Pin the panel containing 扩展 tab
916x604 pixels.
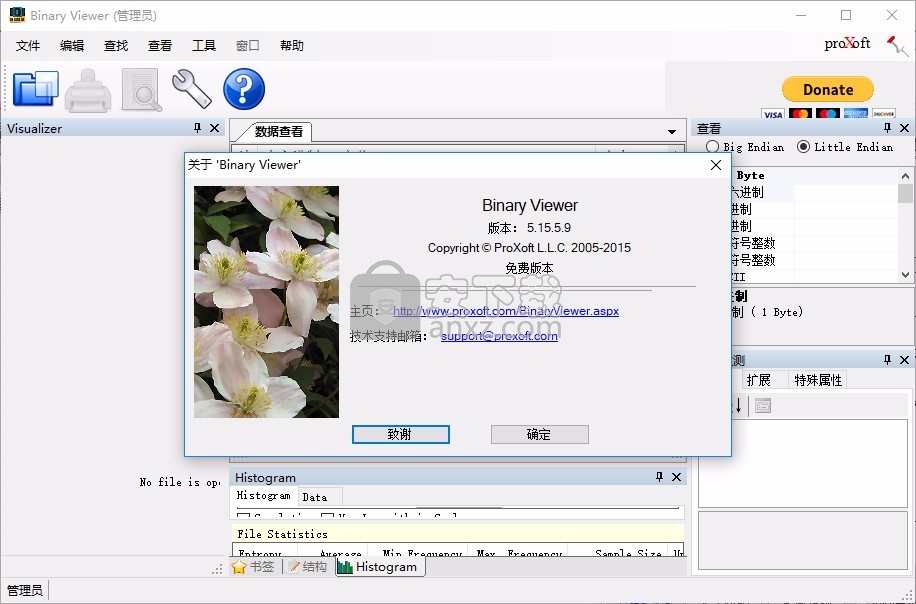887,359
